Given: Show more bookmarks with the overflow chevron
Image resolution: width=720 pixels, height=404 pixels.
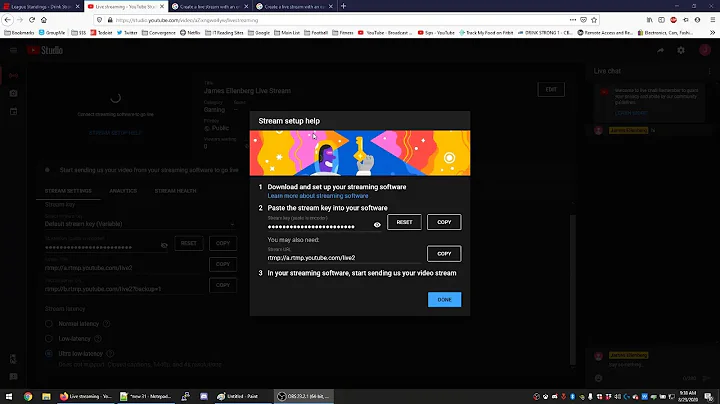Looking at the screenshot, I should [712, 33].
